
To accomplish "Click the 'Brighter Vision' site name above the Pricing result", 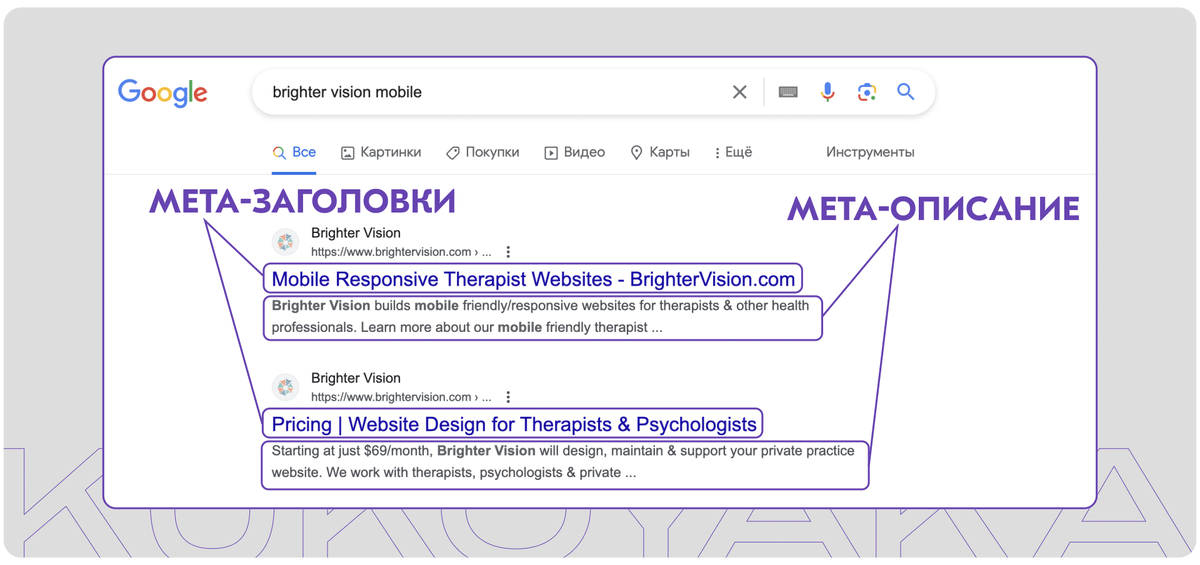I will [x=356, y=378].
